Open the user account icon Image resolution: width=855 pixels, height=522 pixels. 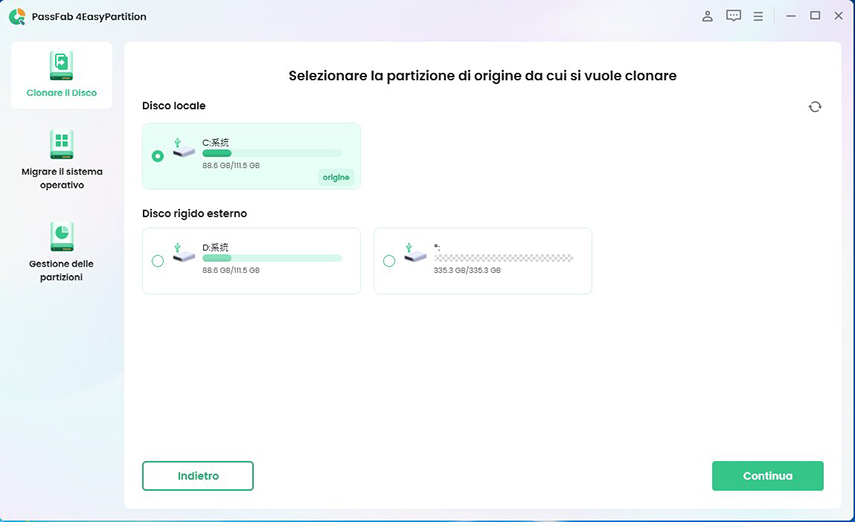pos(708,16)
